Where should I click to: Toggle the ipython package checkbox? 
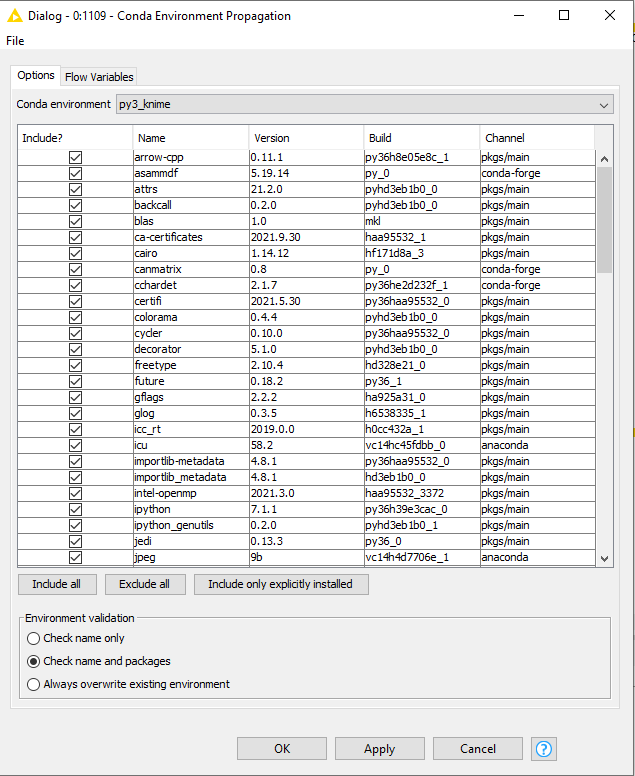pos(75,509)
